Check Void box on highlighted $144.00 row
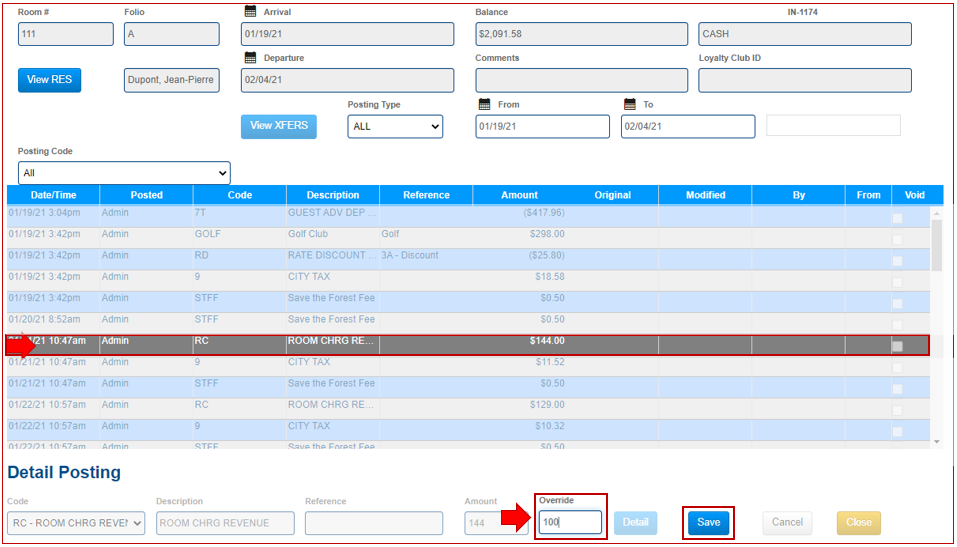Screen dimensions: 957x547 click(x=897, y=346)
